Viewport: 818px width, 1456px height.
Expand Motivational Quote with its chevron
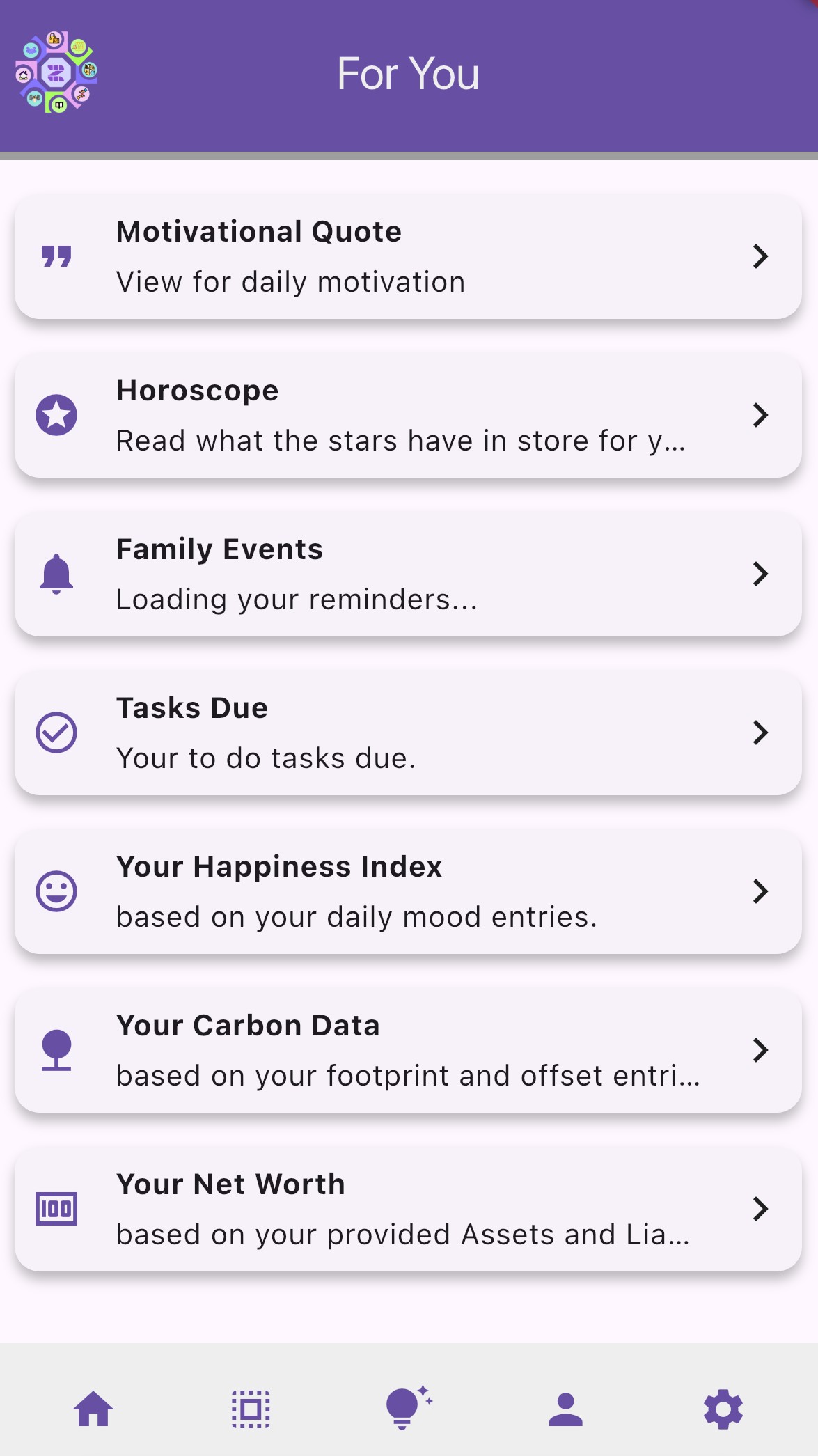pyautogui.click(x=760, y=256)
